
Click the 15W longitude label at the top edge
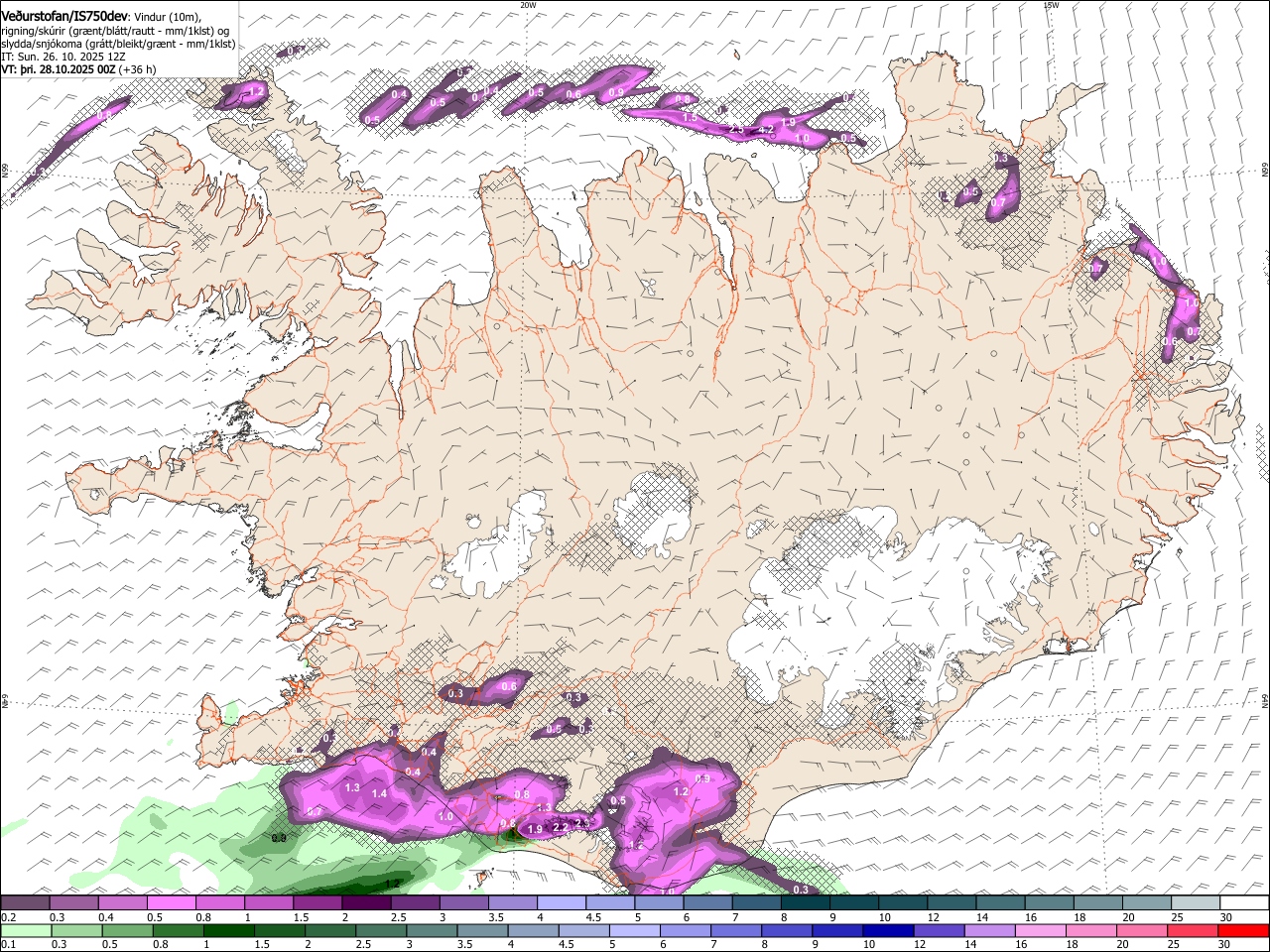[x=1051, y=4]
